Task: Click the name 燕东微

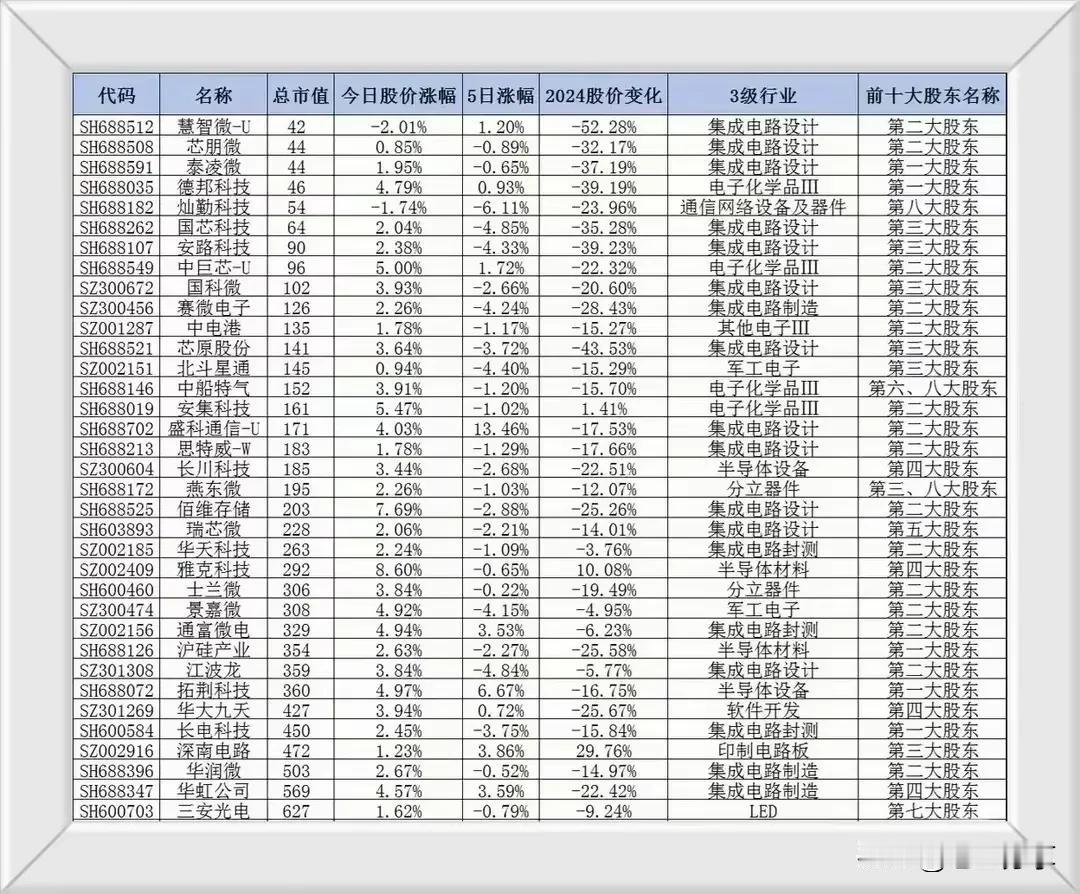Action: pos(214,489)
